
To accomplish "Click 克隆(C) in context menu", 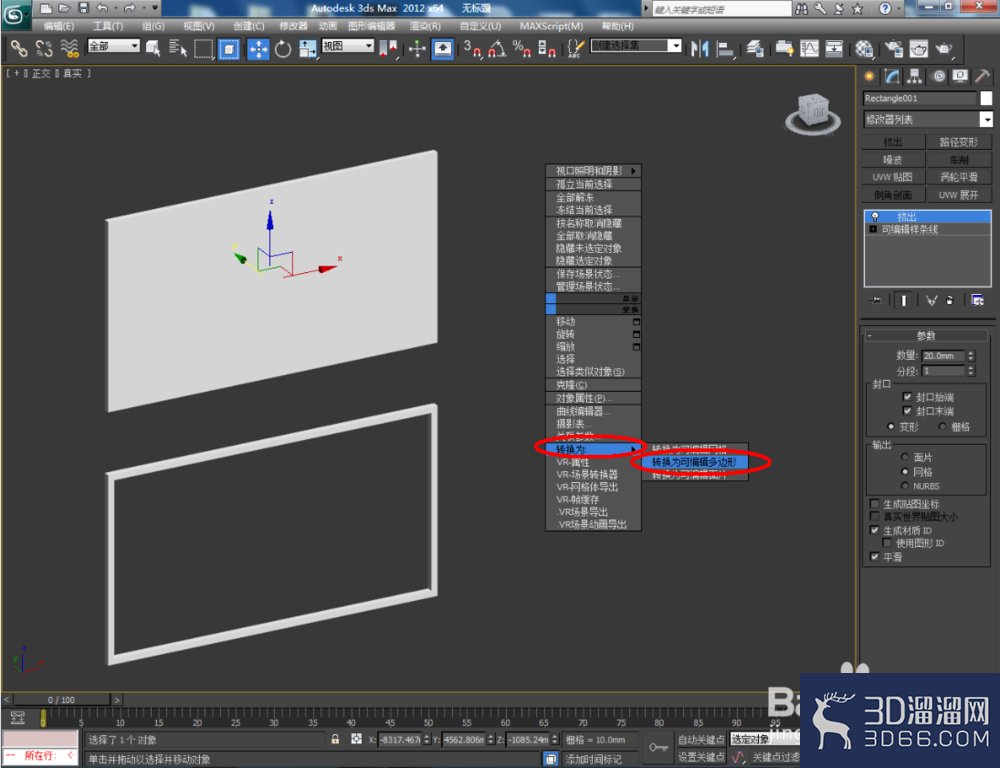I will pos(593,385).
